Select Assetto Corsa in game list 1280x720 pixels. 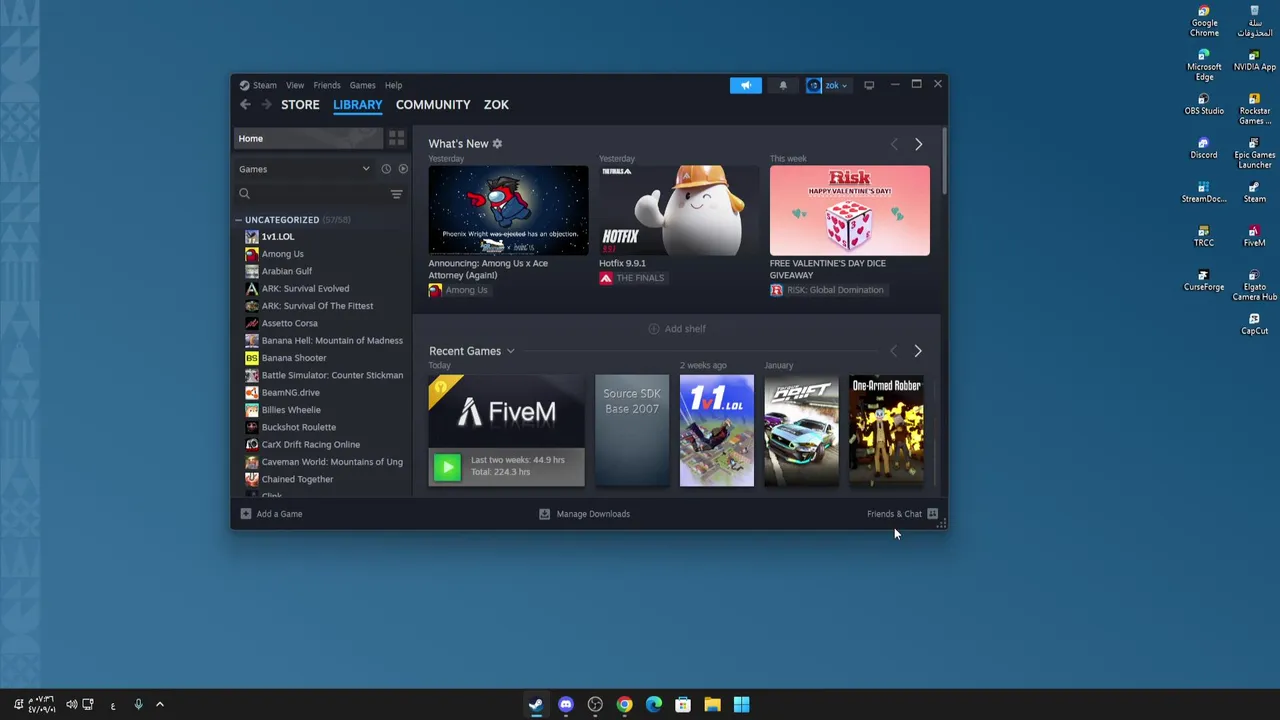point(289,323)
